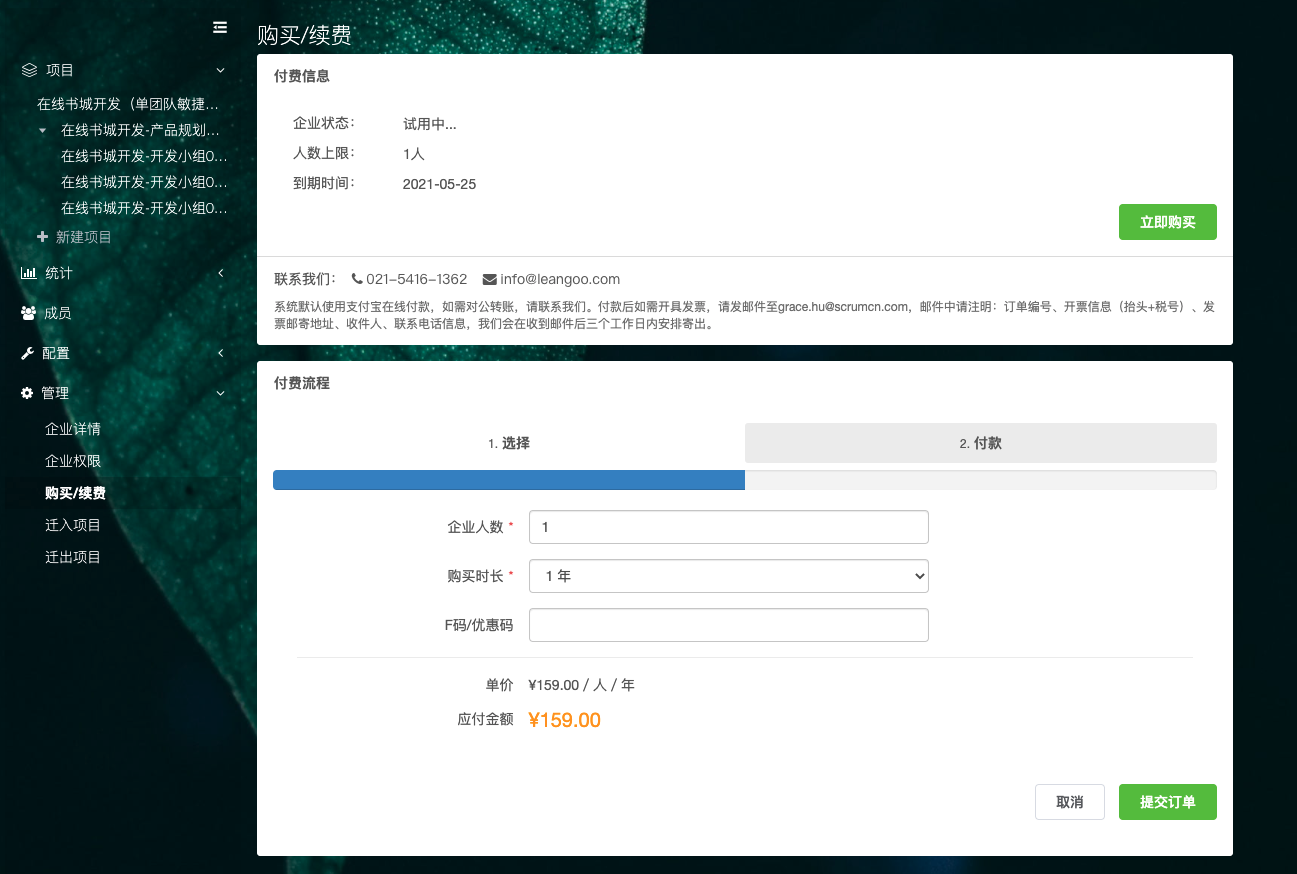The image size is (1297, 874).
Task: Click the green 立即购买 button
Action: pyautogui.click(x=1167, y=222)
